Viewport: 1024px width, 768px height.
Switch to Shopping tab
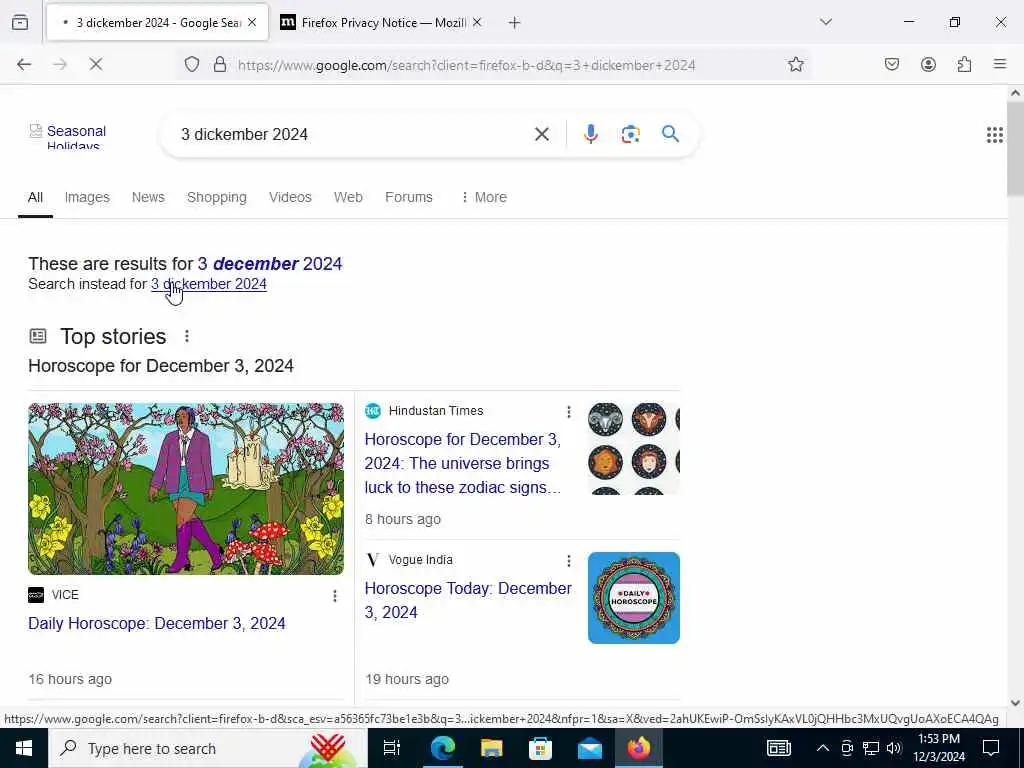point(217,197)
